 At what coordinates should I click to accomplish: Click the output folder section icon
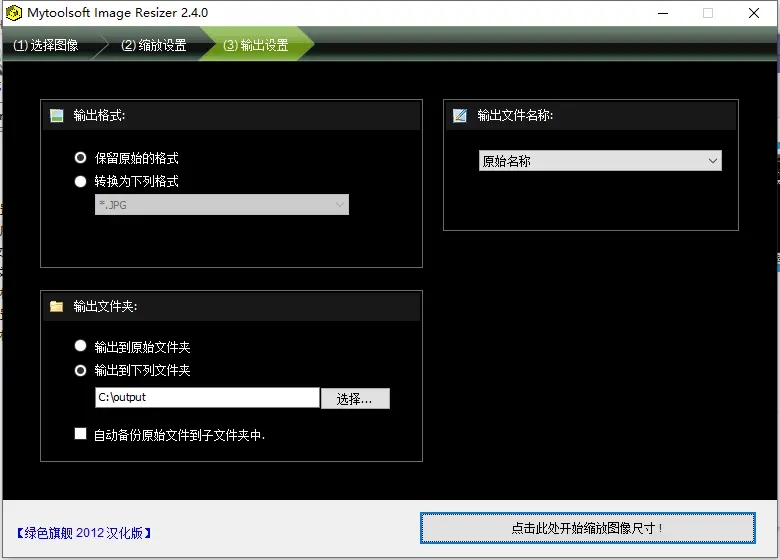[x=56, y=306]
